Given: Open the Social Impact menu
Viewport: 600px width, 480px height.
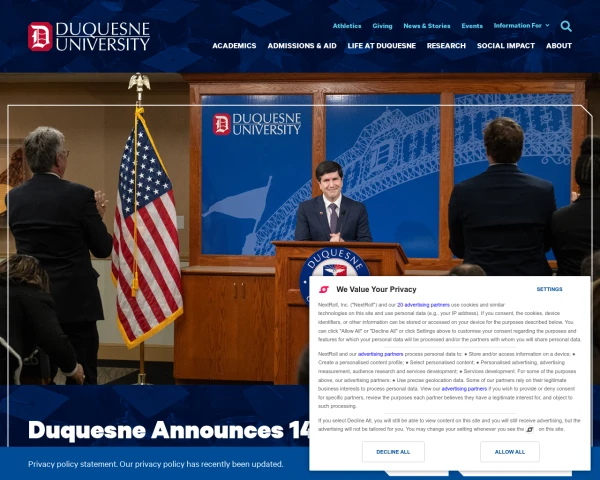Looking at the screenshot, I should pyautogui.click(x=505, y=46).
